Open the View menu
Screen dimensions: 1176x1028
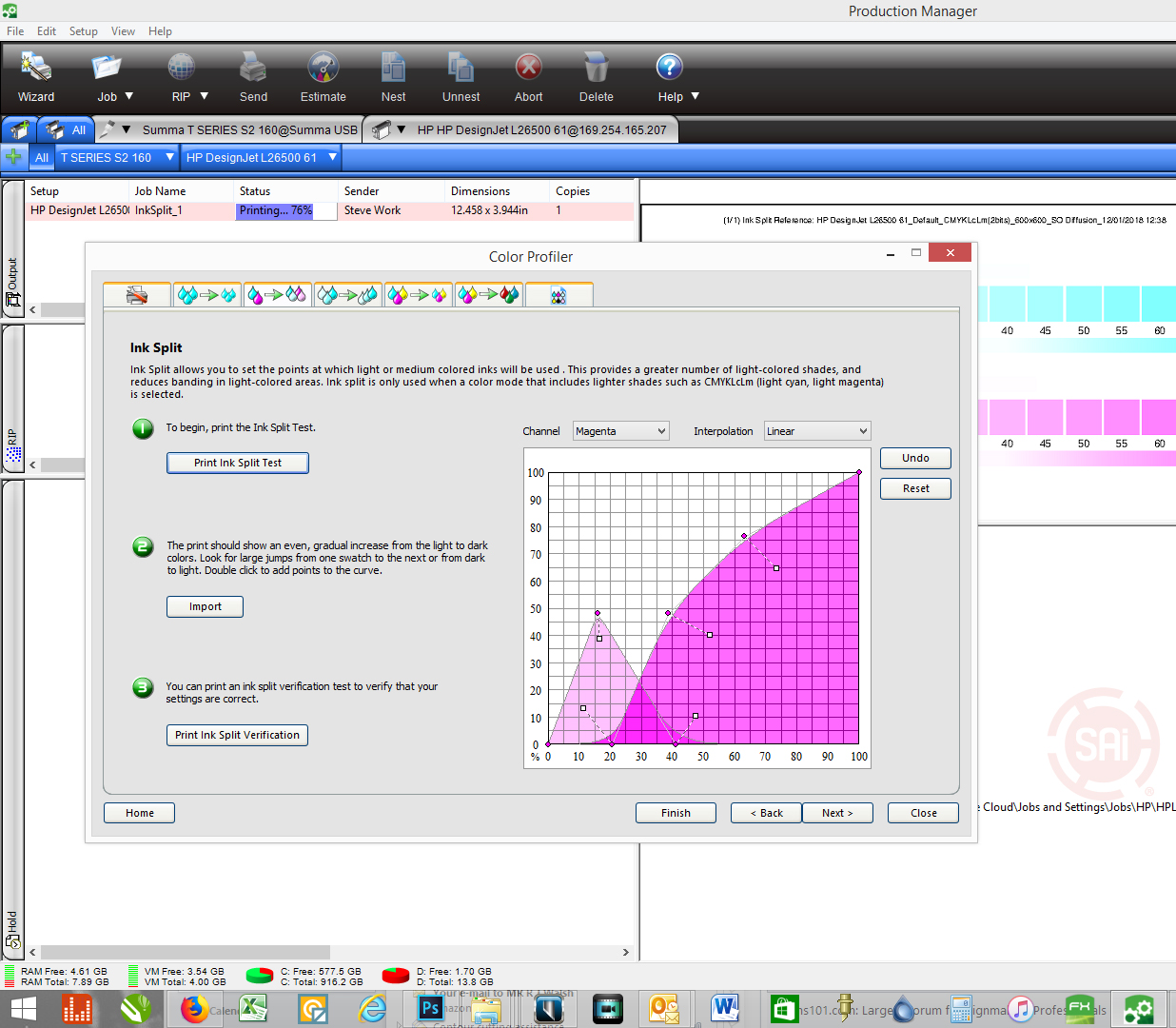click(x=124, y=31)
